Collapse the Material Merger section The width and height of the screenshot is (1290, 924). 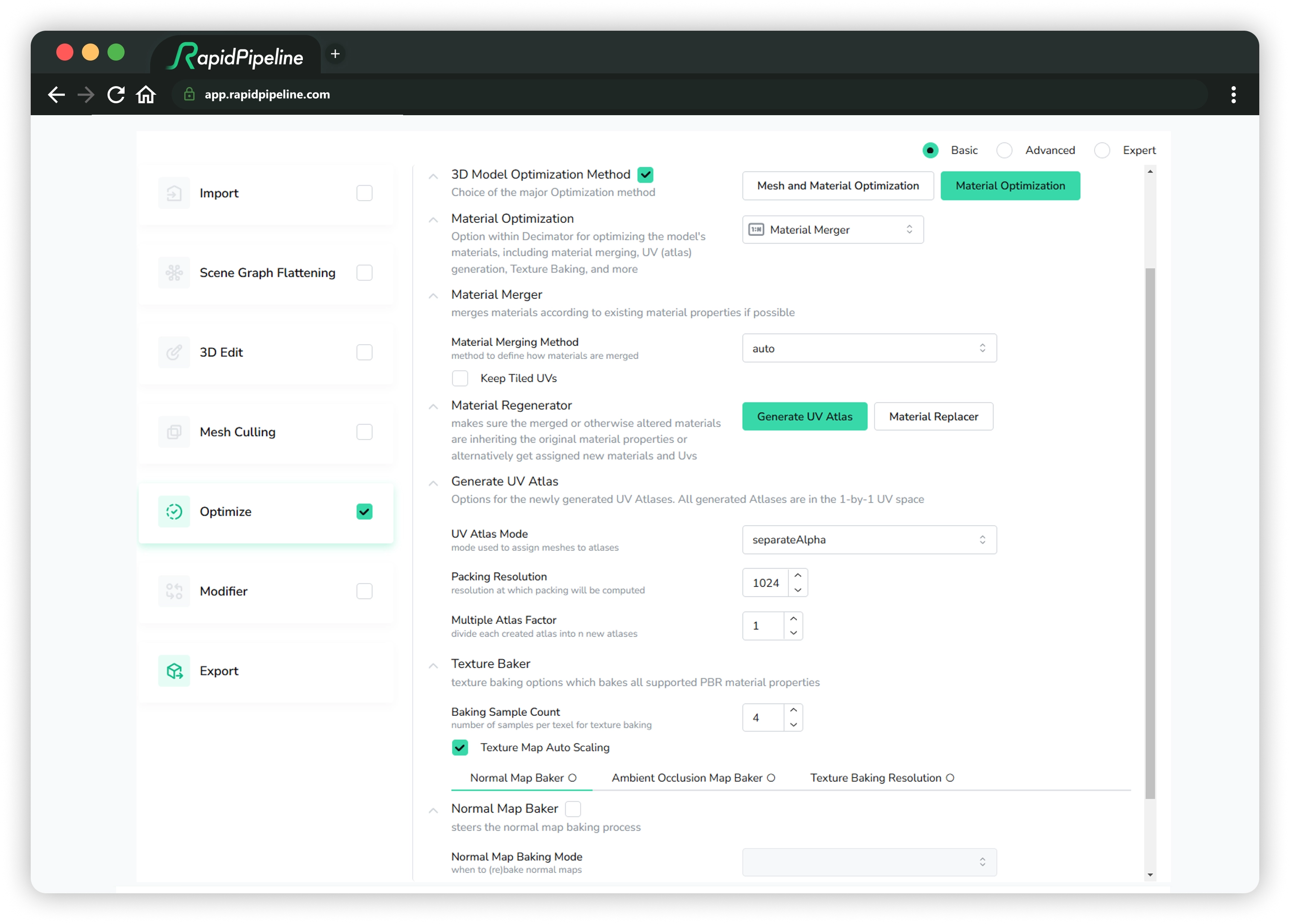pos(433,296)
